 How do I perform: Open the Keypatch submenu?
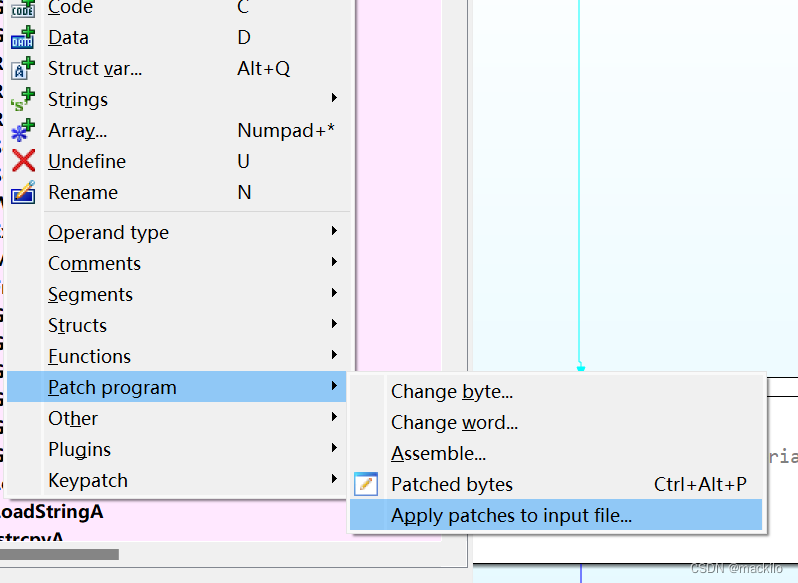click(178, 480)
